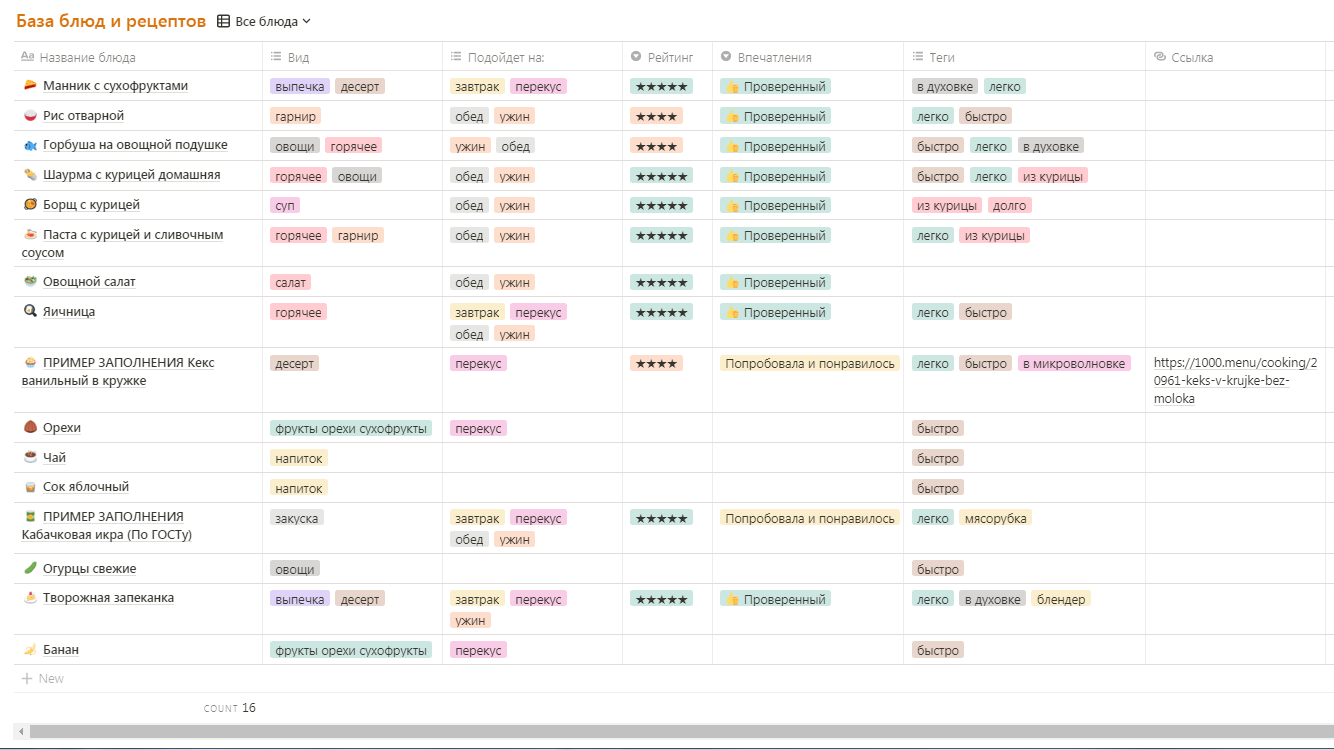Open the Вид column header menu
This screenshot has height=750, width=1334.
pos(352,57)
